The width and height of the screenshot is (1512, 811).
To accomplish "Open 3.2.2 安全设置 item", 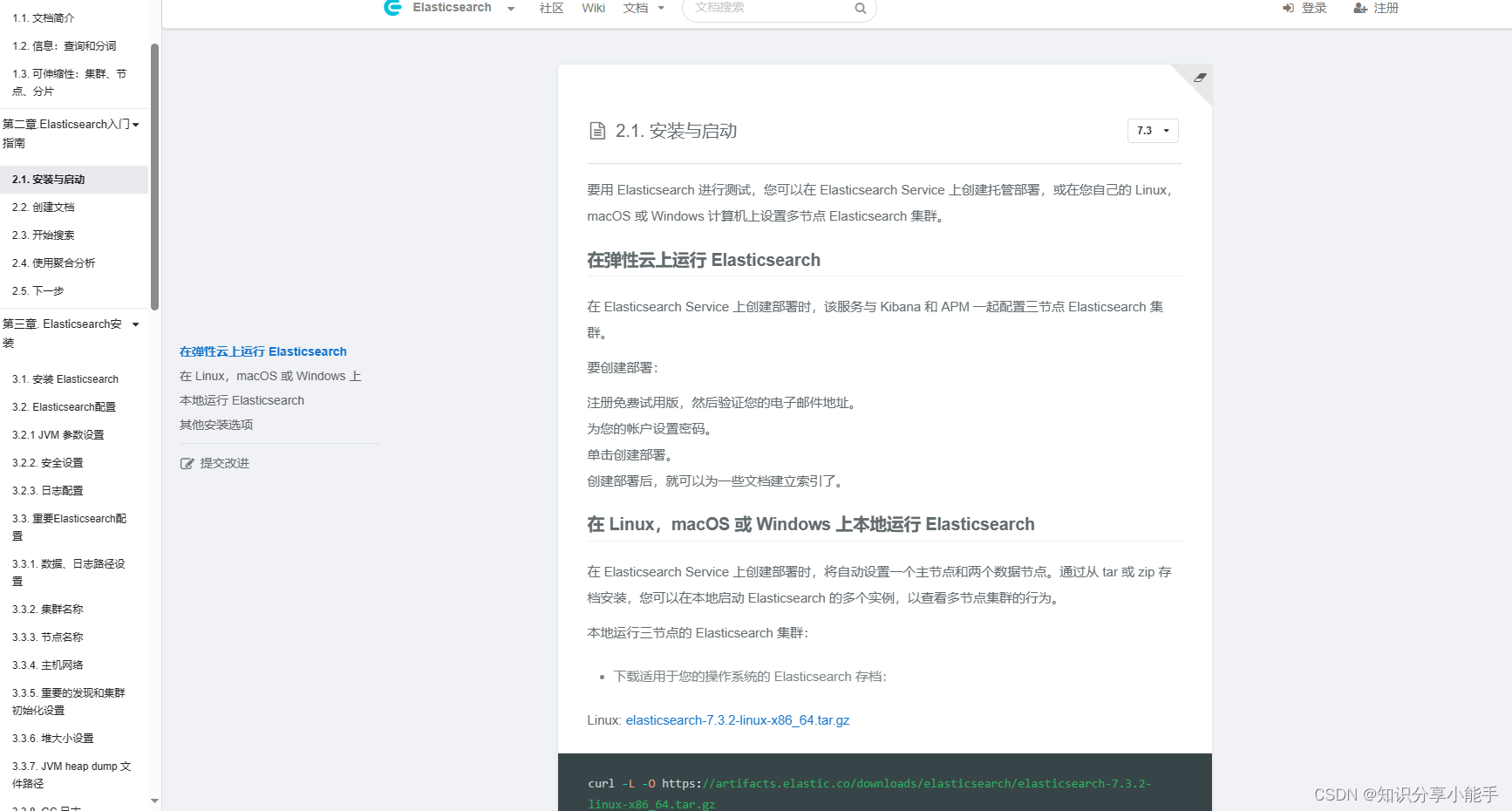I will 48,463.
